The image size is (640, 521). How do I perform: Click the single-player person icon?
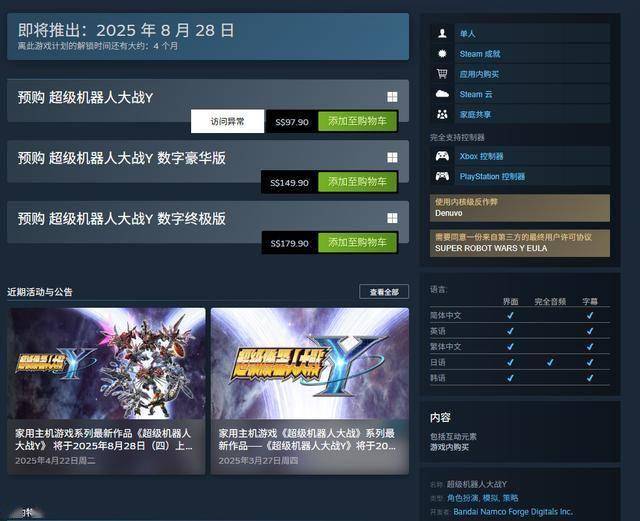click(442, 33)
